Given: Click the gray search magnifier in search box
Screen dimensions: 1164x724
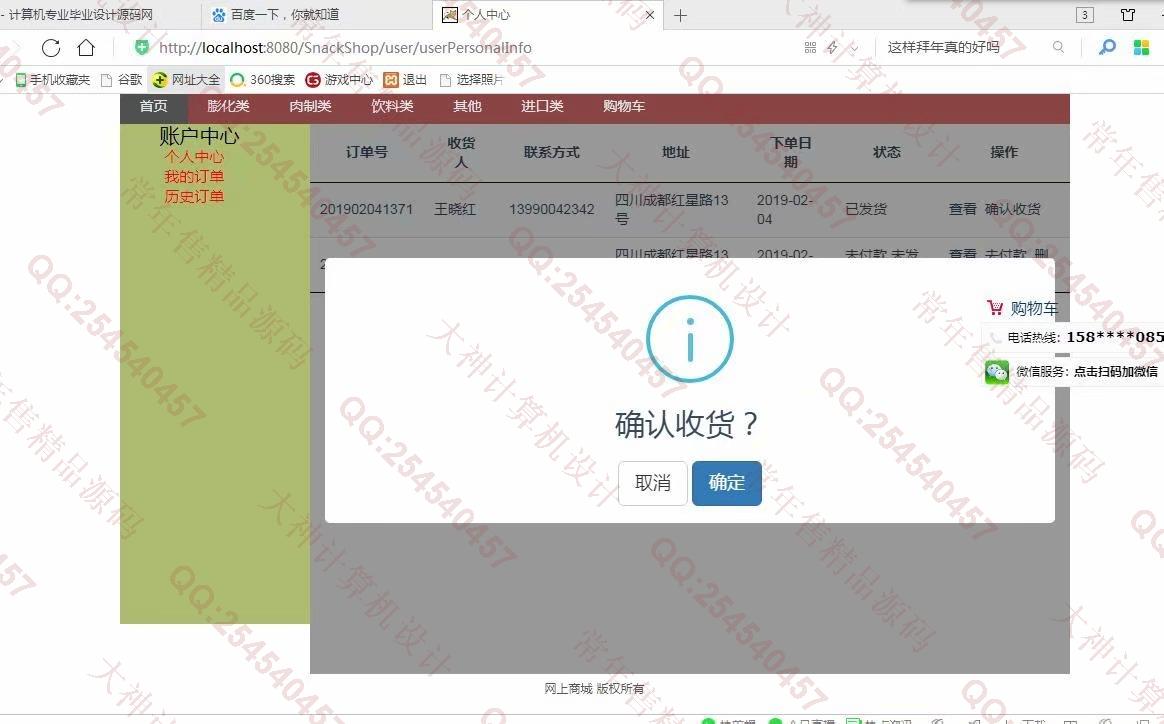Looking at the screenshot, I should click(x=1059, y=48).
